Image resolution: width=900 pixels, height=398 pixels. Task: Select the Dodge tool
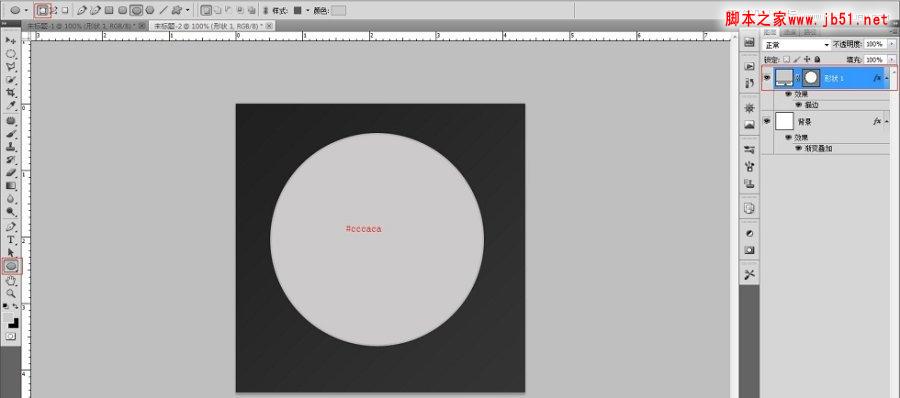click(10, 211)
